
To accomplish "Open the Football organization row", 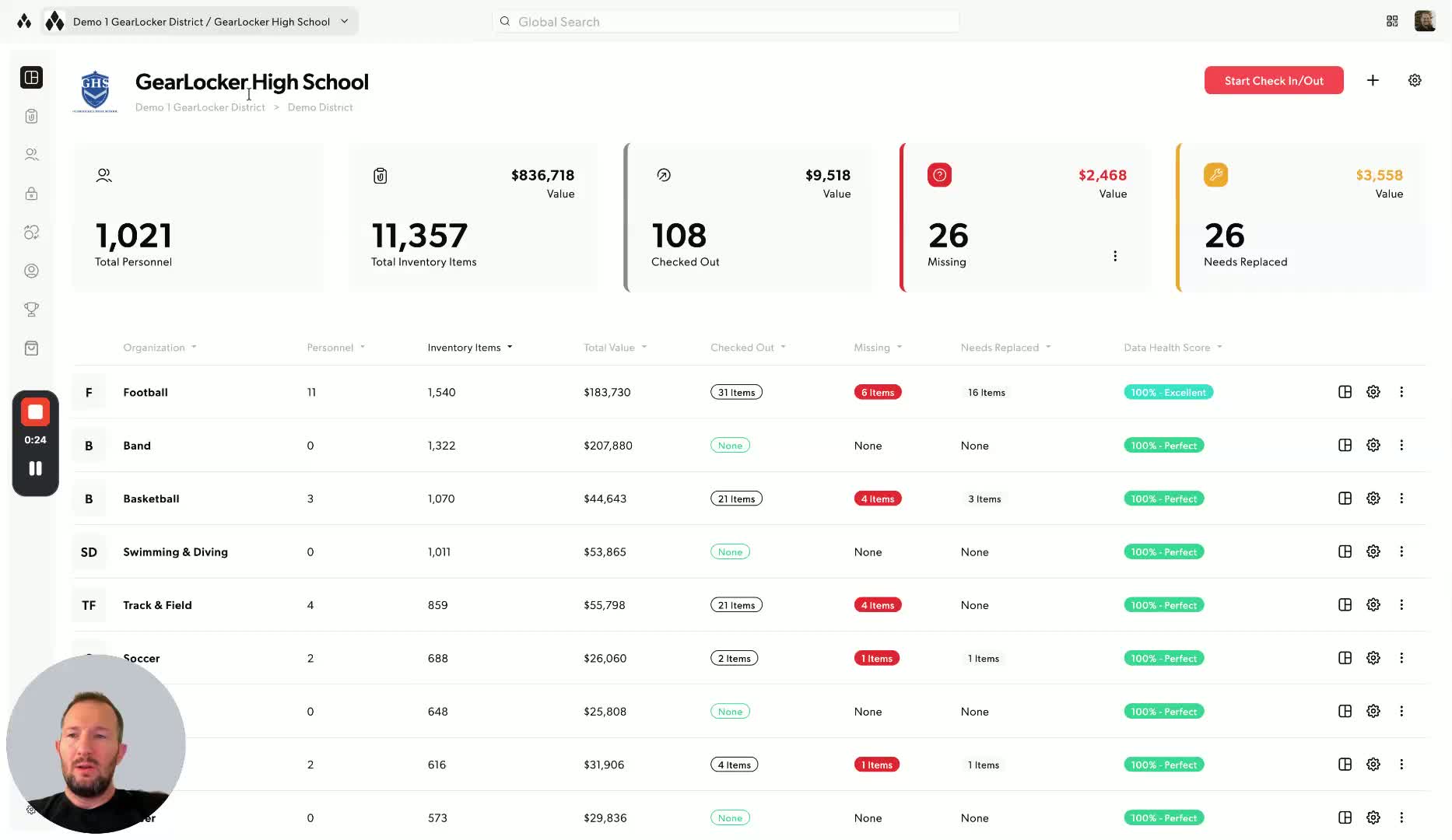I will pos(750,392).
